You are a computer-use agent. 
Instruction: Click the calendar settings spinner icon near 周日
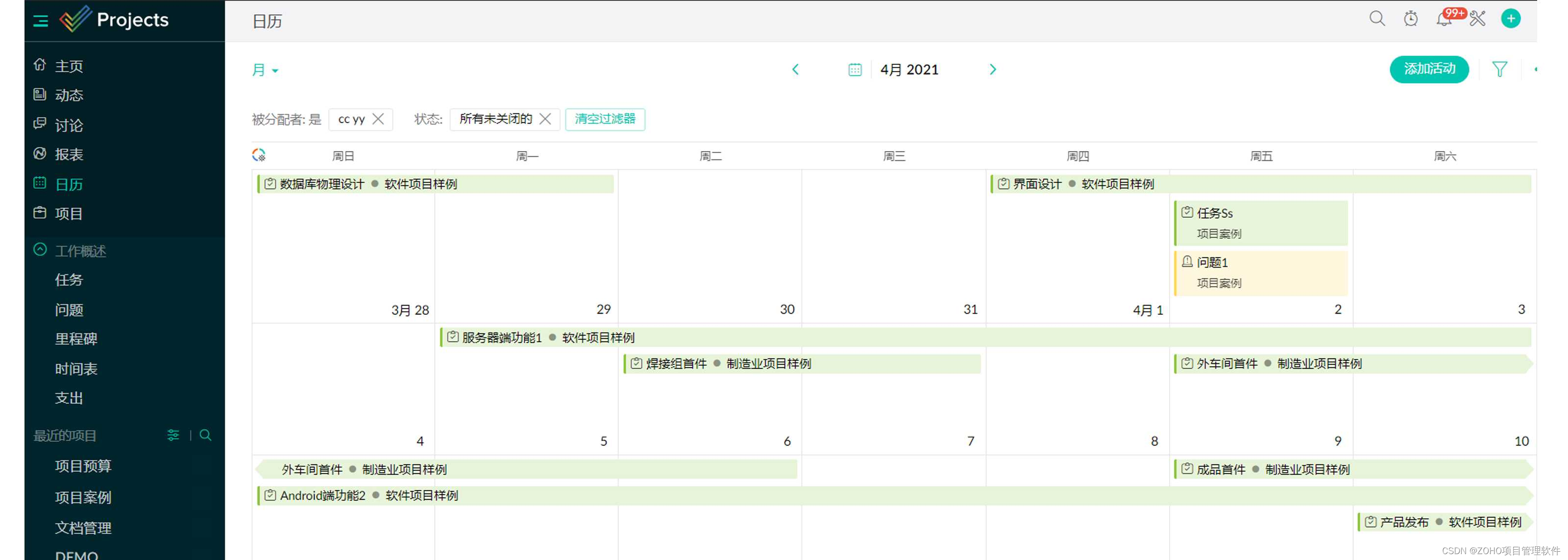click(x=259, y=155)
